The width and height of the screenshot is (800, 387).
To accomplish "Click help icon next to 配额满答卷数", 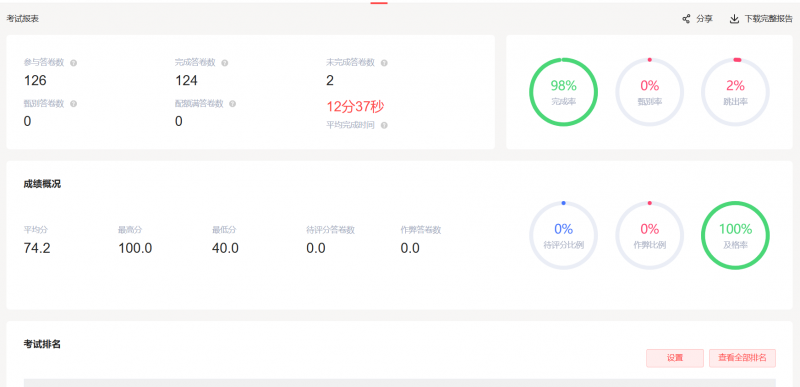I will (233, 104).
